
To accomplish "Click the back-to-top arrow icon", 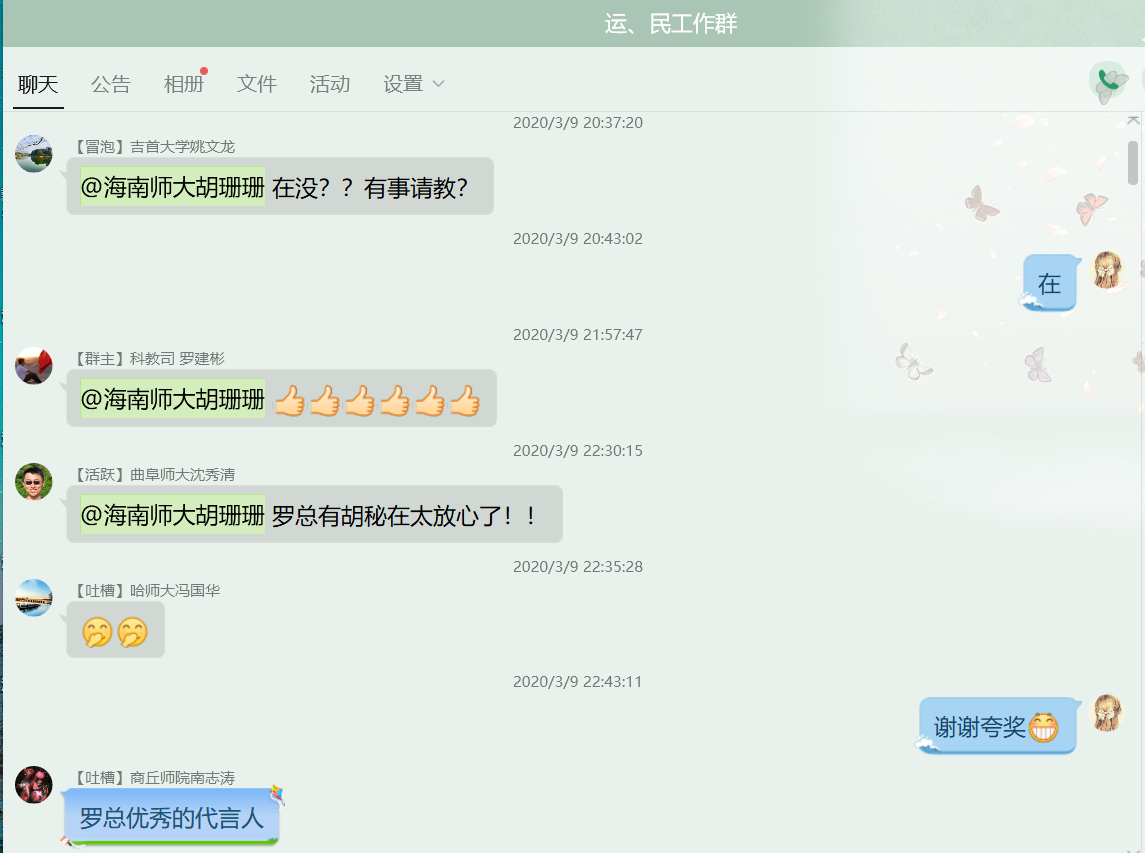I will (x=1135, y=119).
